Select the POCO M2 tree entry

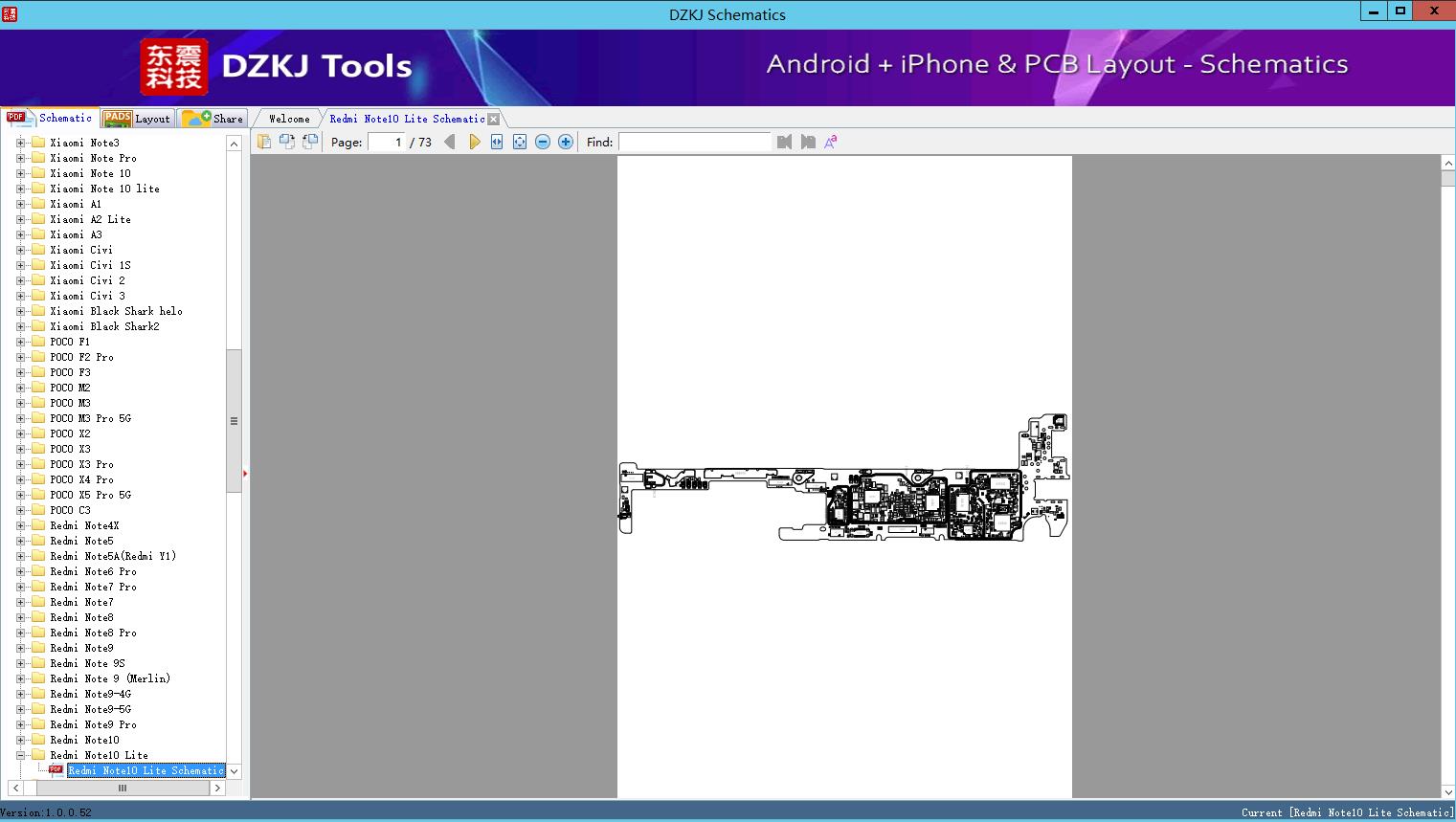(x=70, y=388)
